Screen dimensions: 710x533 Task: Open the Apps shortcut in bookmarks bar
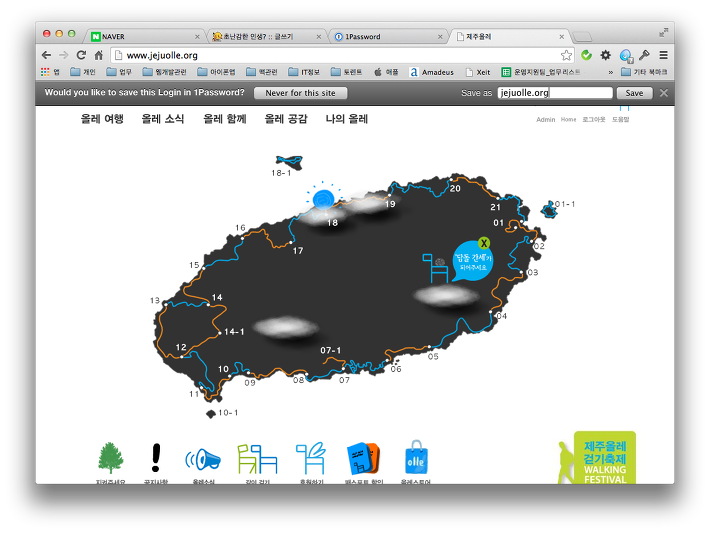click(50, 72)
